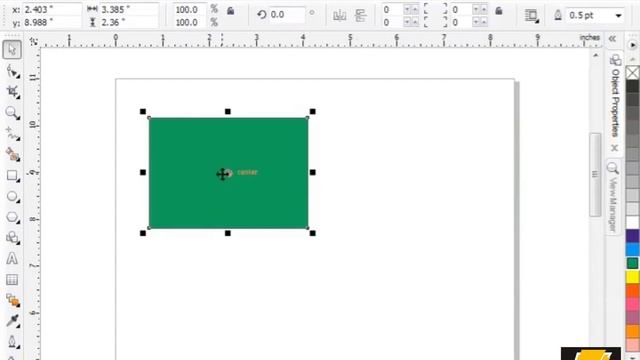Collapse the docker panel with double arrows
640x360 pixels.
(x=612, y=39)
